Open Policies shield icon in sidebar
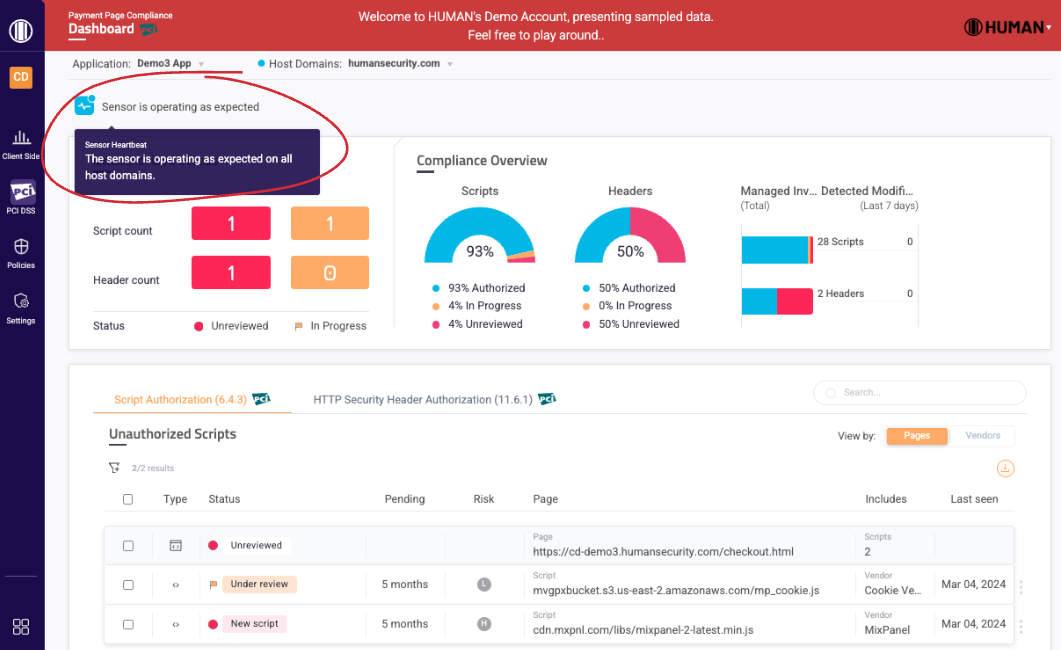This screenshot has height=650, width=1061. (21, 246)
